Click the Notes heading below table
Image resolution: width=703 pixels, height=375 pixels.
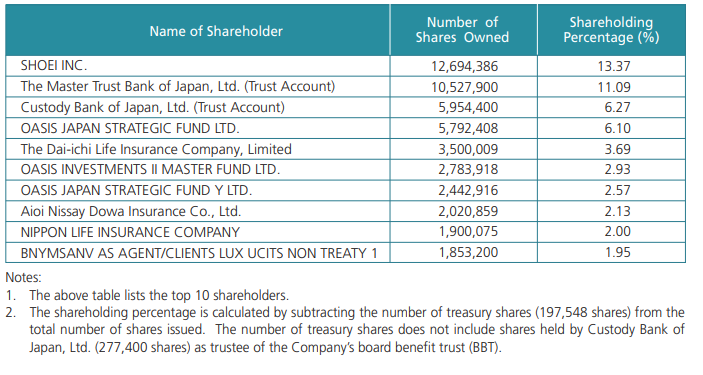(23, 278)
